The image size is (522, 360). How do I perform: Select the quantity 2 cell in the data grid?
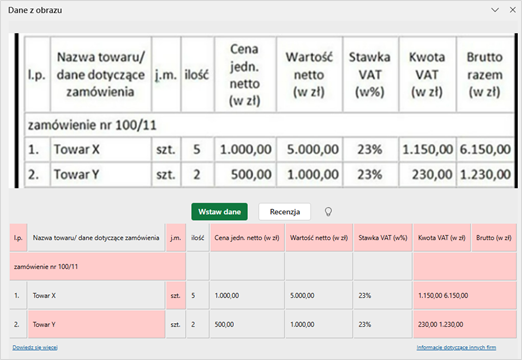point(198,324)
